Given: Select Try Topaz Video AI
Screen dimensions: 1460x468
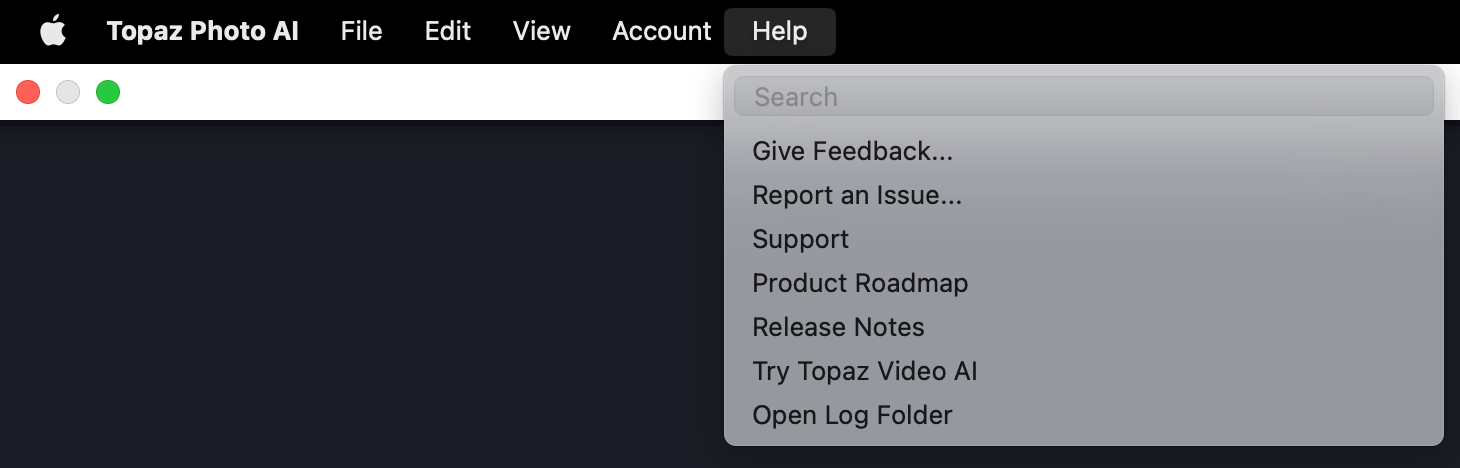Looking at the screenshot, I should 864,371.
